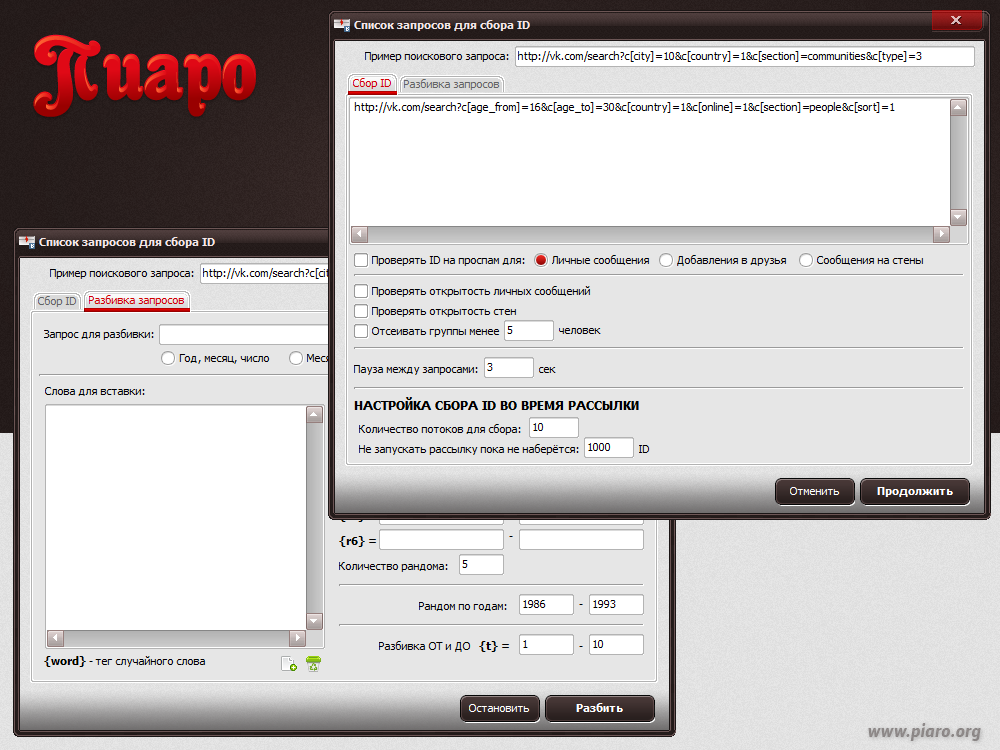This screenshot has width=1000, height=750.
Task: Enable Проверять ID на проспам checkbox
Action: (361, 260)
